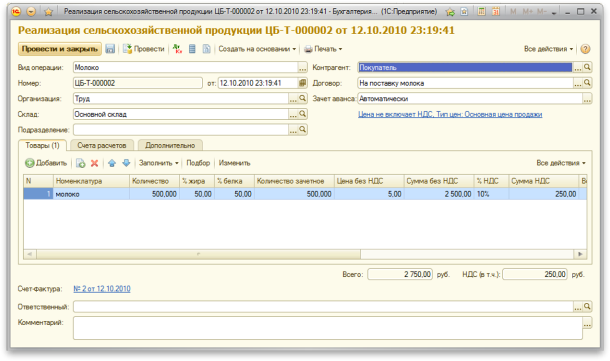
Task: Open Склад record with magnifier icon
Action: point(303,114)
